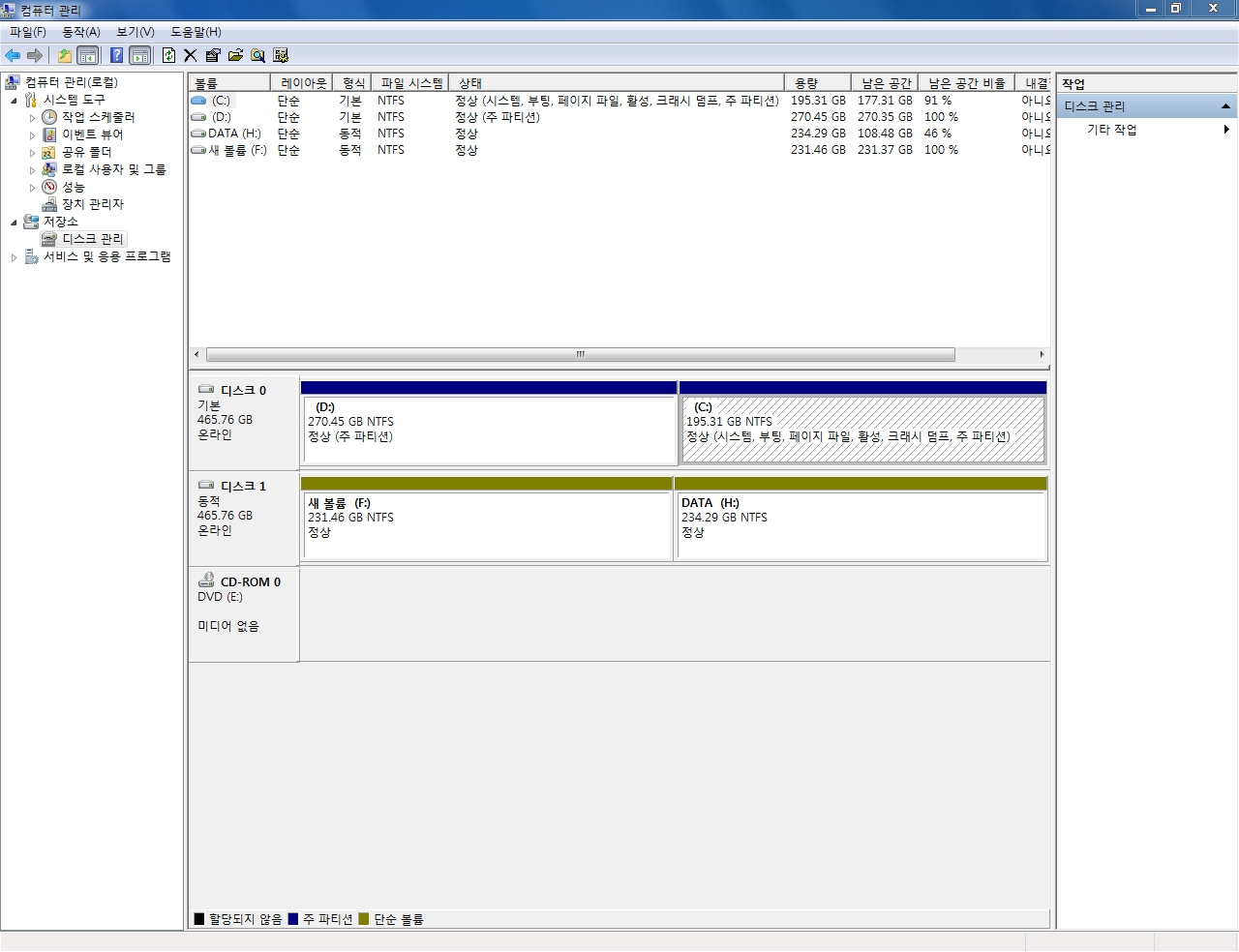This screenshot has height=952, width=1239.
Task: Open the 기타 작업 submenu
Action: (x=1147, y=130)
